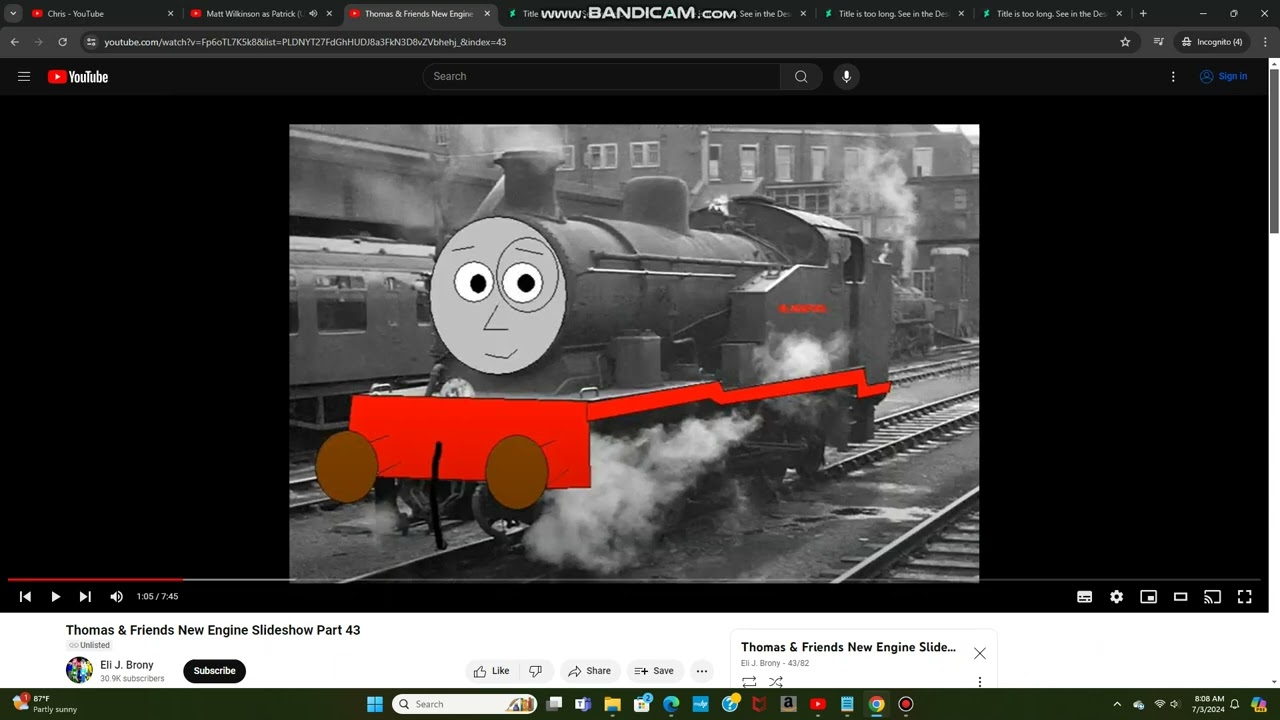Close the Chris - YouTube tab

click(170, 14)
